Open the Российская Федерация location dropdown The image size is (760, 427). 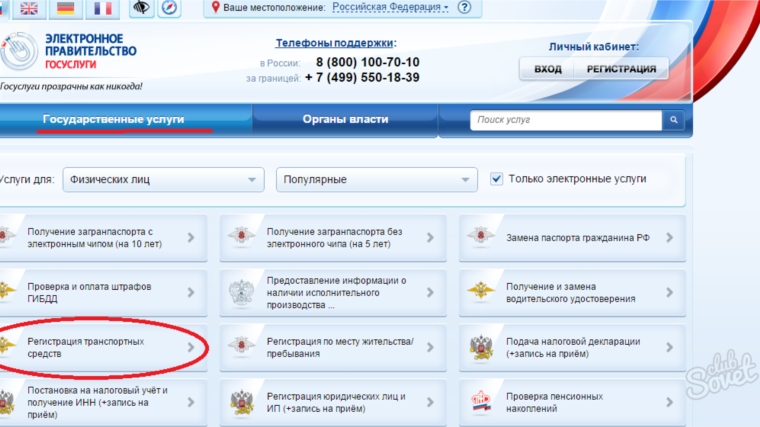[x=390, y=7]
